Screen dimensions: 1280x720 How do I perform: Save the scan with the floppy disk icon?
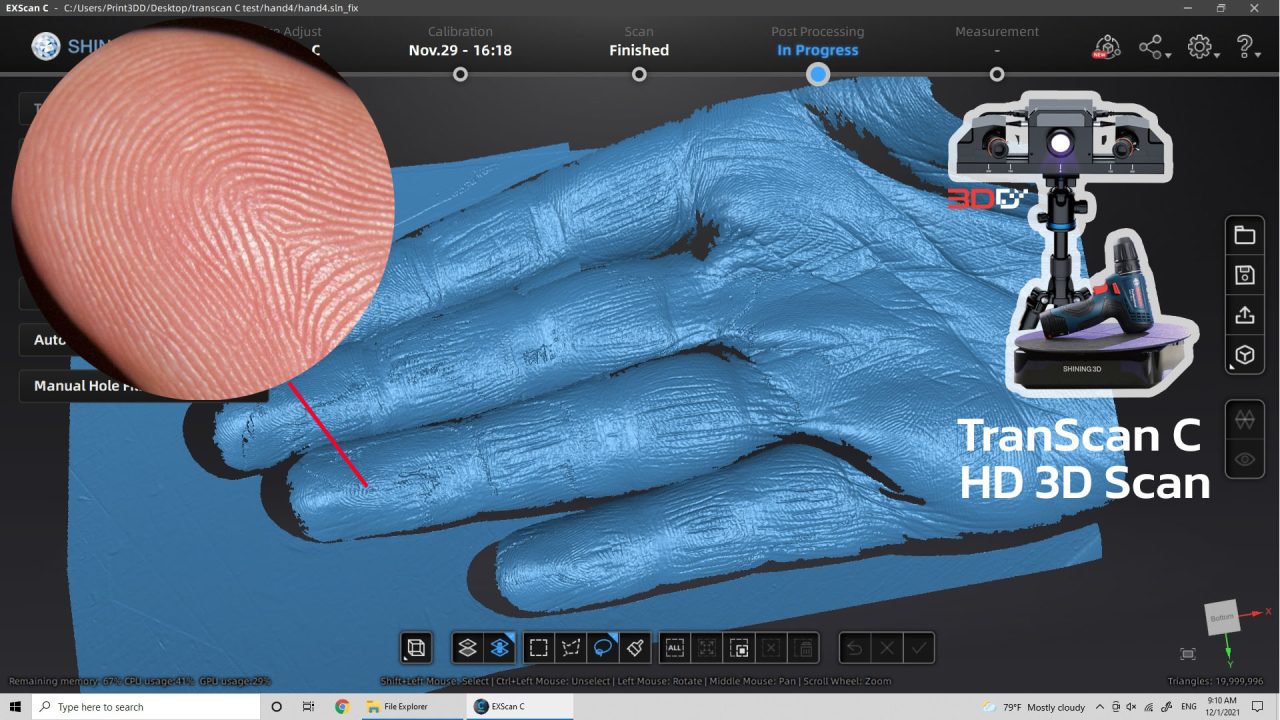pos(1243,274)
